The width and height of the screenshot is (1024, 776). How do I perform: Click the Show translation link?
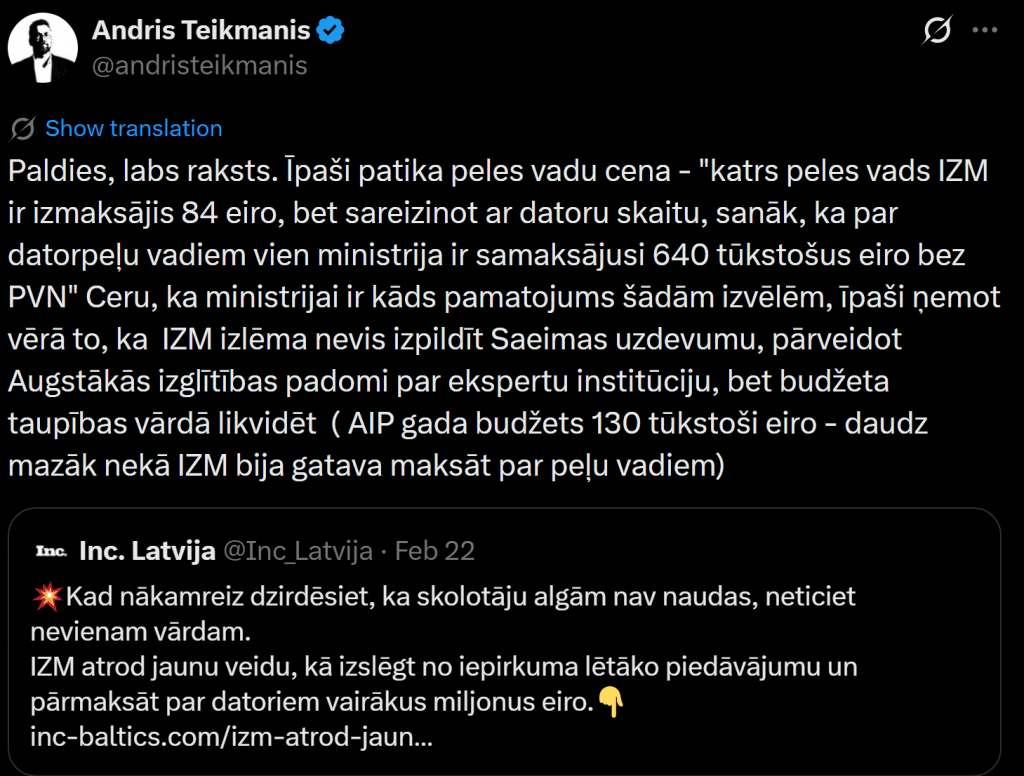pos(134,129)
